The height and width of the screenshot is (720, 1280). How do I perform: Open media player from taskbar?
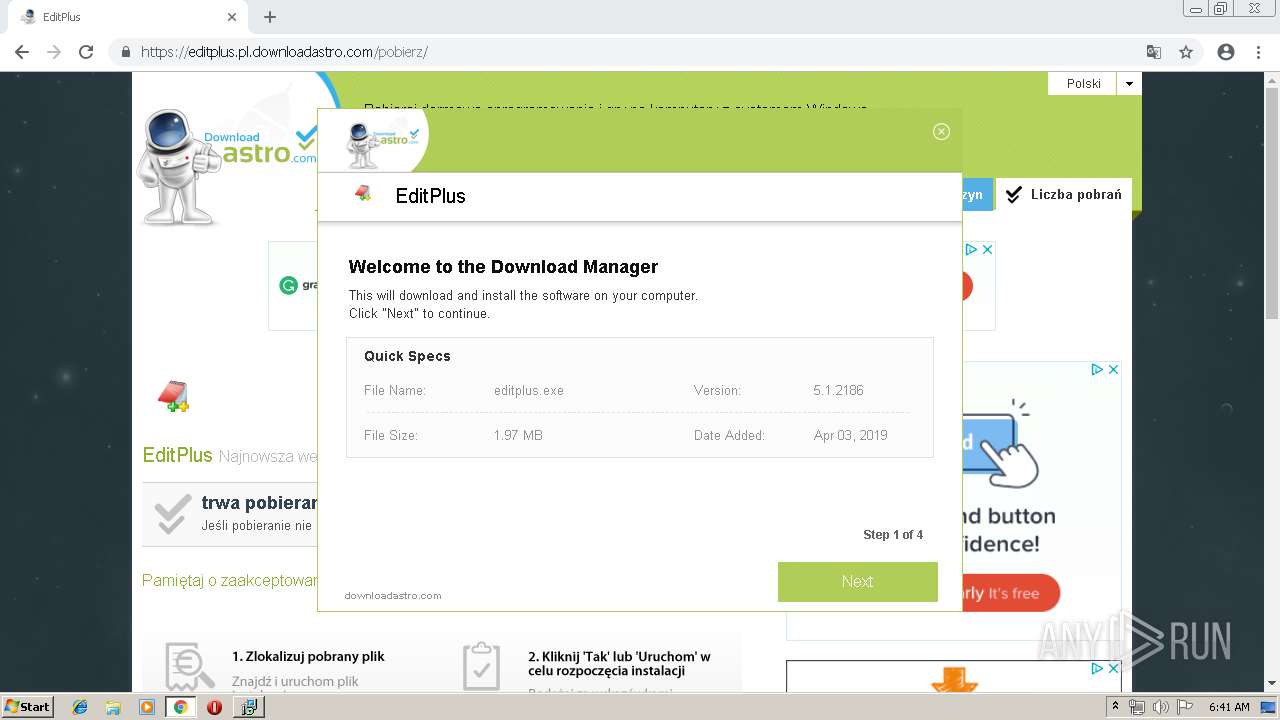(147, 707)
